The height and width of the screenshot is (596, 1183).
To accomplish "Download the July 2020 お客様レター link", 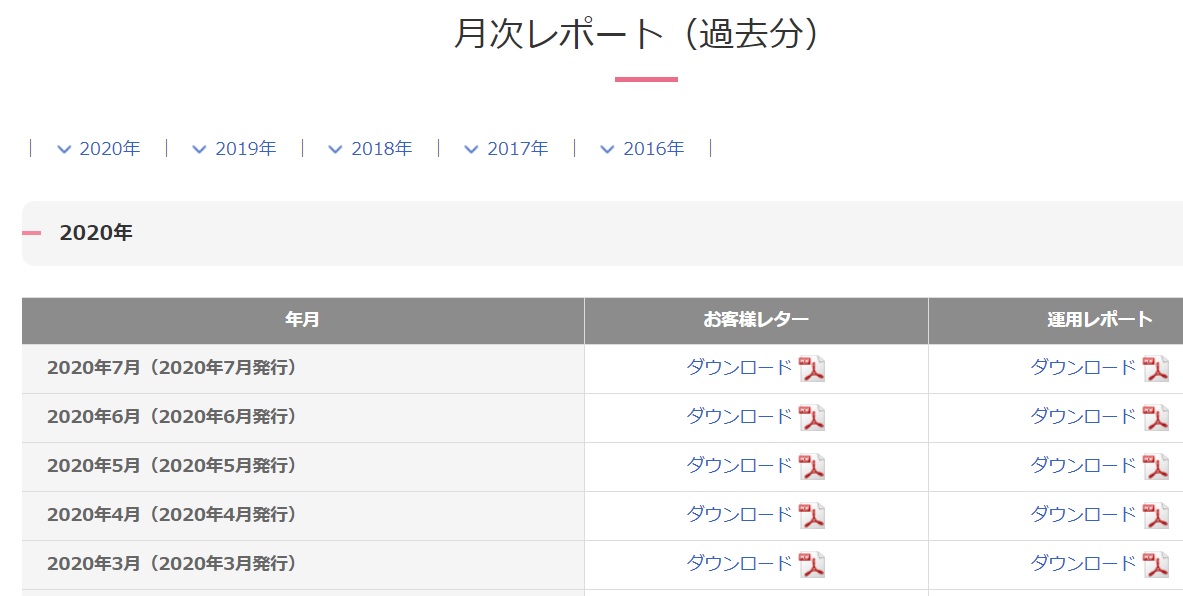I will (x=739, y=367).
